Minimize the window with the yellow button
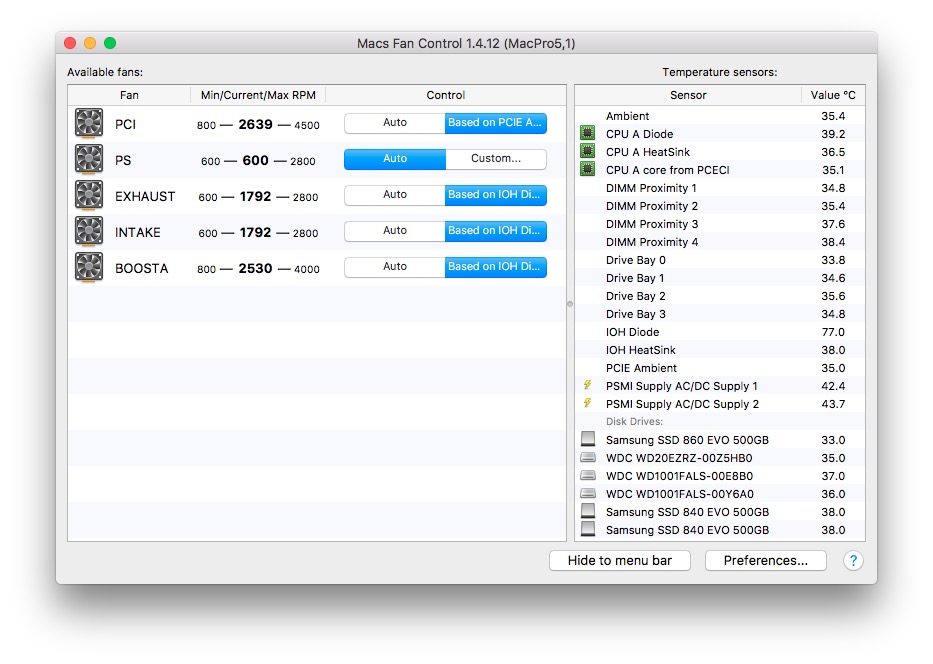The height and width of the screenshot is (664, 933). tap(90, 43)
